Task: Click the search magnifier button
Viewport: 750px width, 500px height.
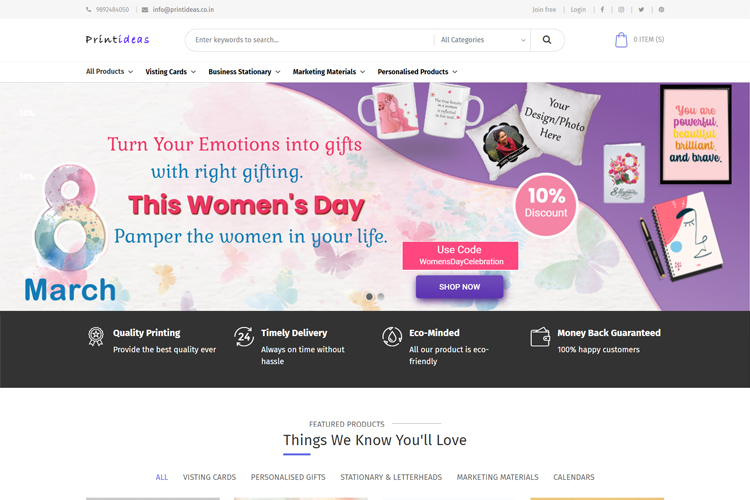Action: coord(547,40)
